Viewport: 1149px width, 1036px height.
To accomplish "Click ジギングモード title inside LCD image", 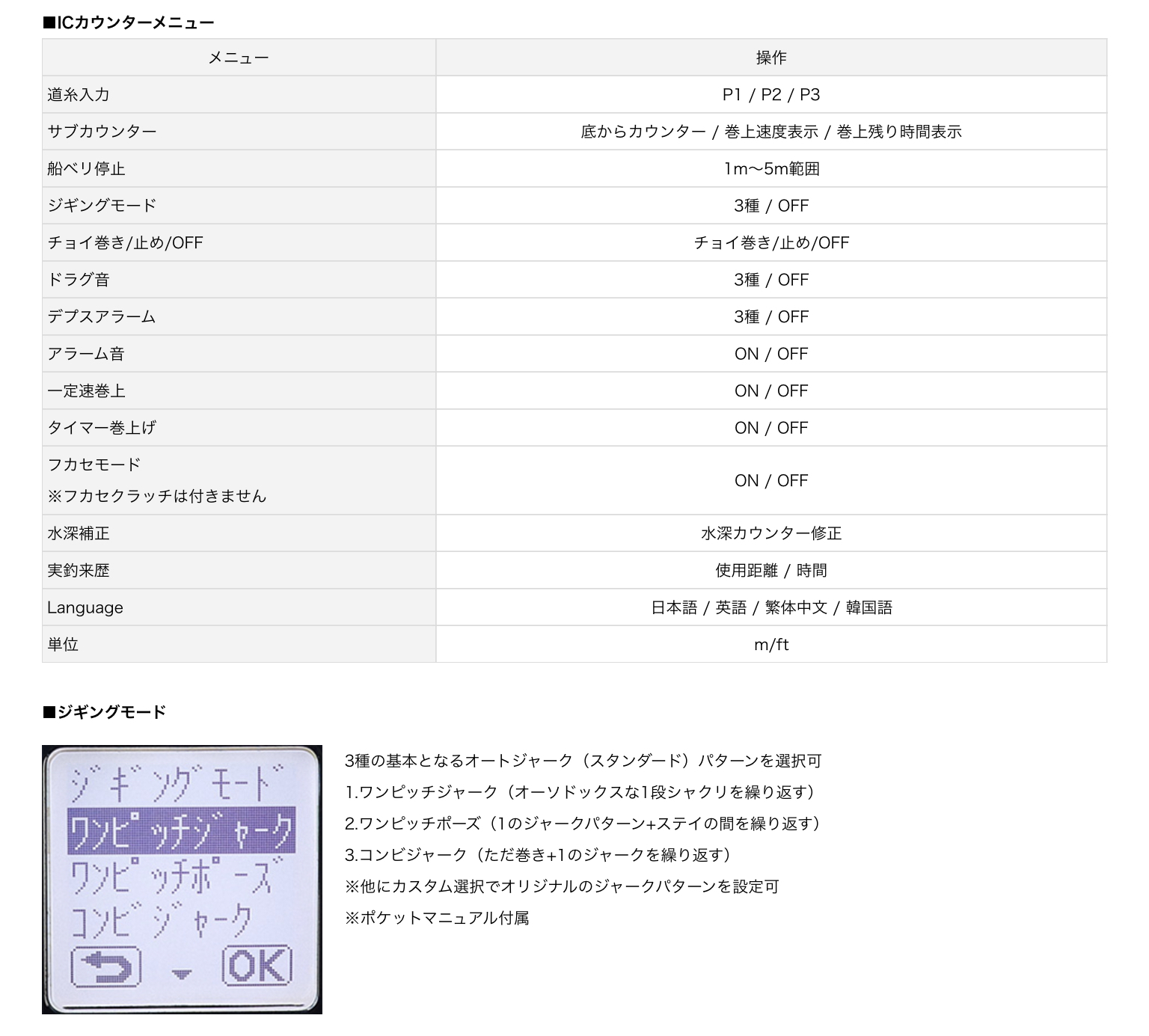I will (178, 783).
